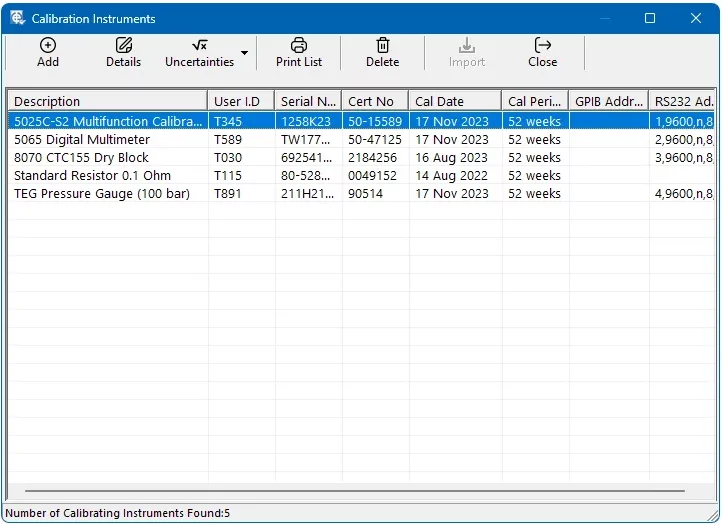
Task: Click the User I.D column header
Action: tap(241, 101)
